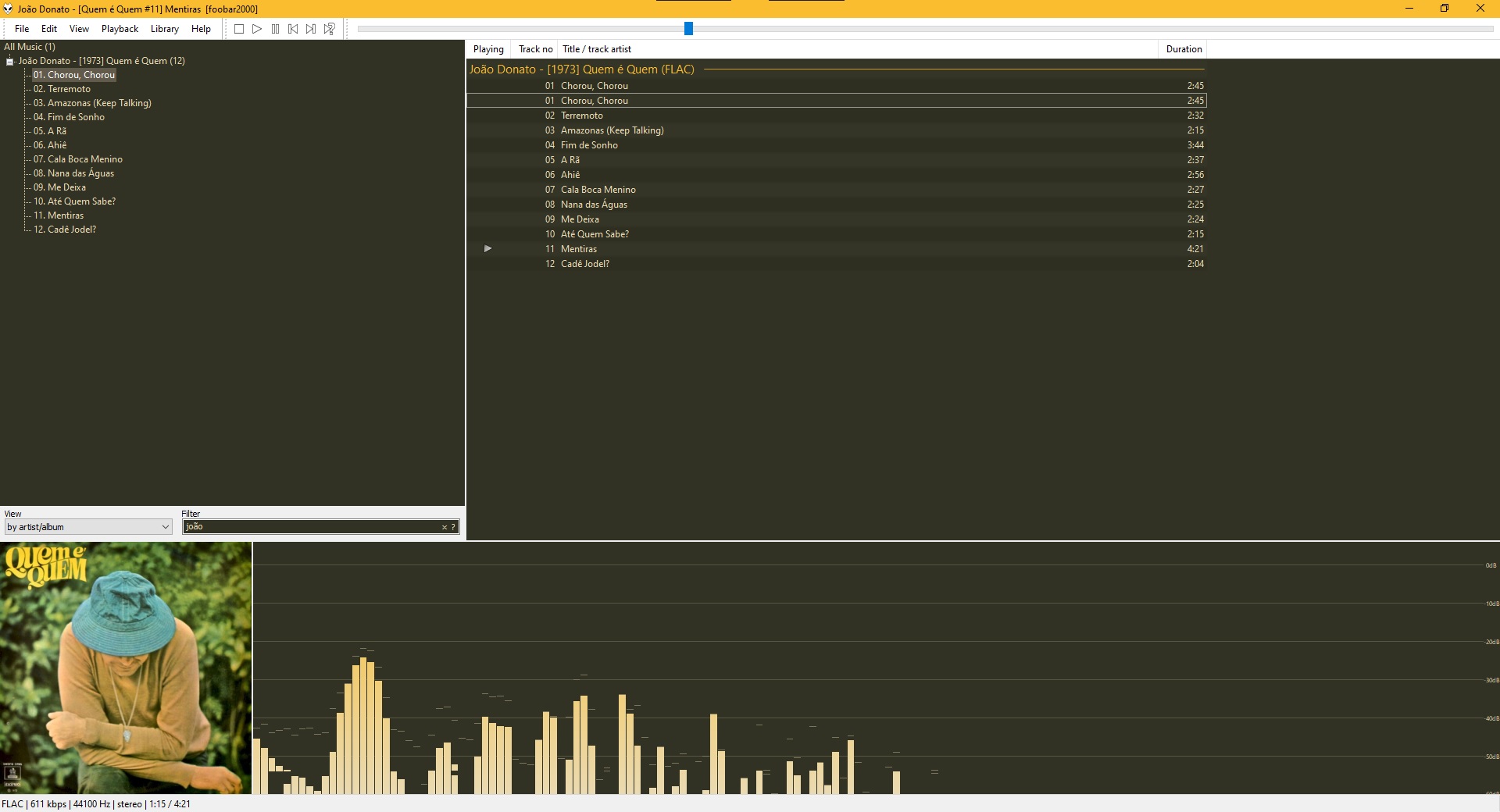The width and height of the screenshot is (1500, 812).
Task: Open filter help question mark icon
Action: [x=453, y=527]
